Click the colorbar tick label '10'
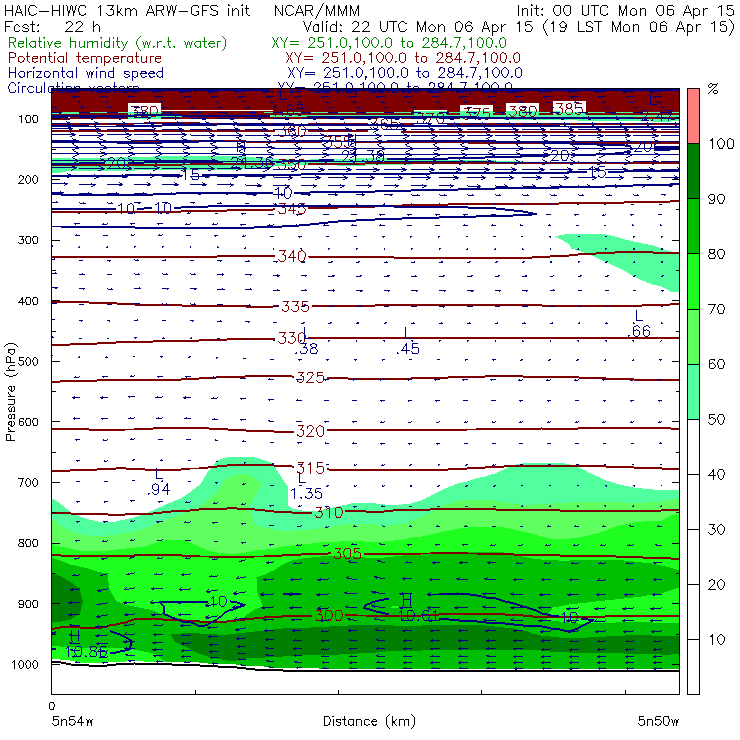The image size is (740, 740). click(716, 640)
